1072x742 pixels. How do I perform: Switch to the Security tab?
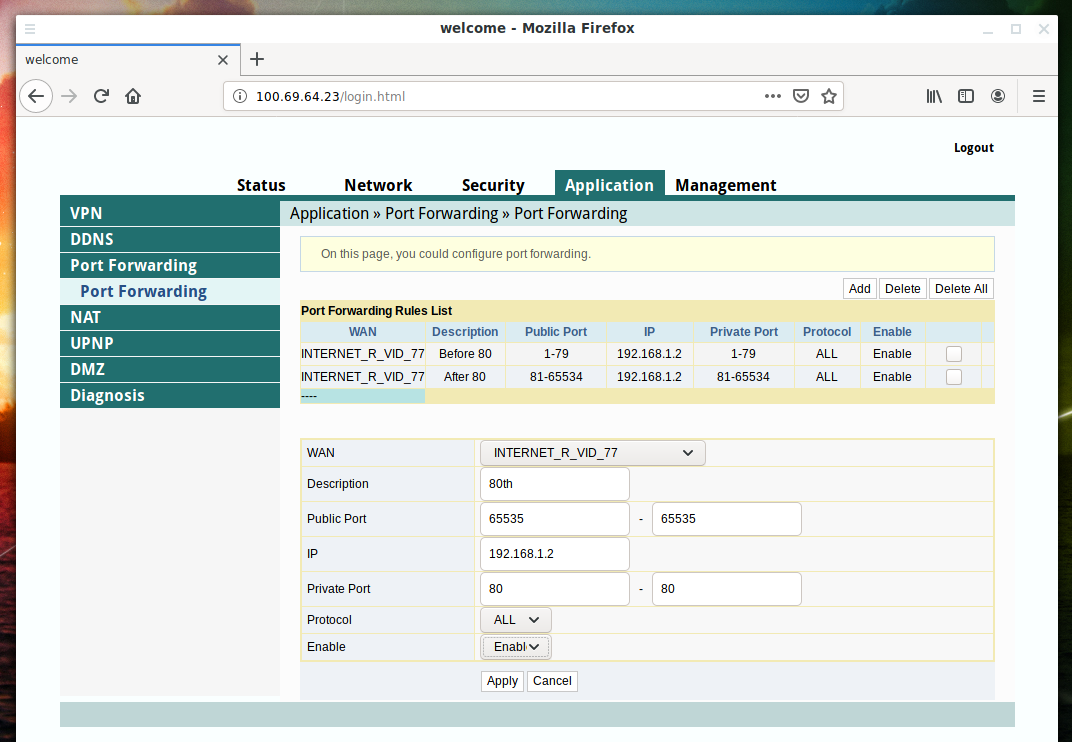click(492, 185)
